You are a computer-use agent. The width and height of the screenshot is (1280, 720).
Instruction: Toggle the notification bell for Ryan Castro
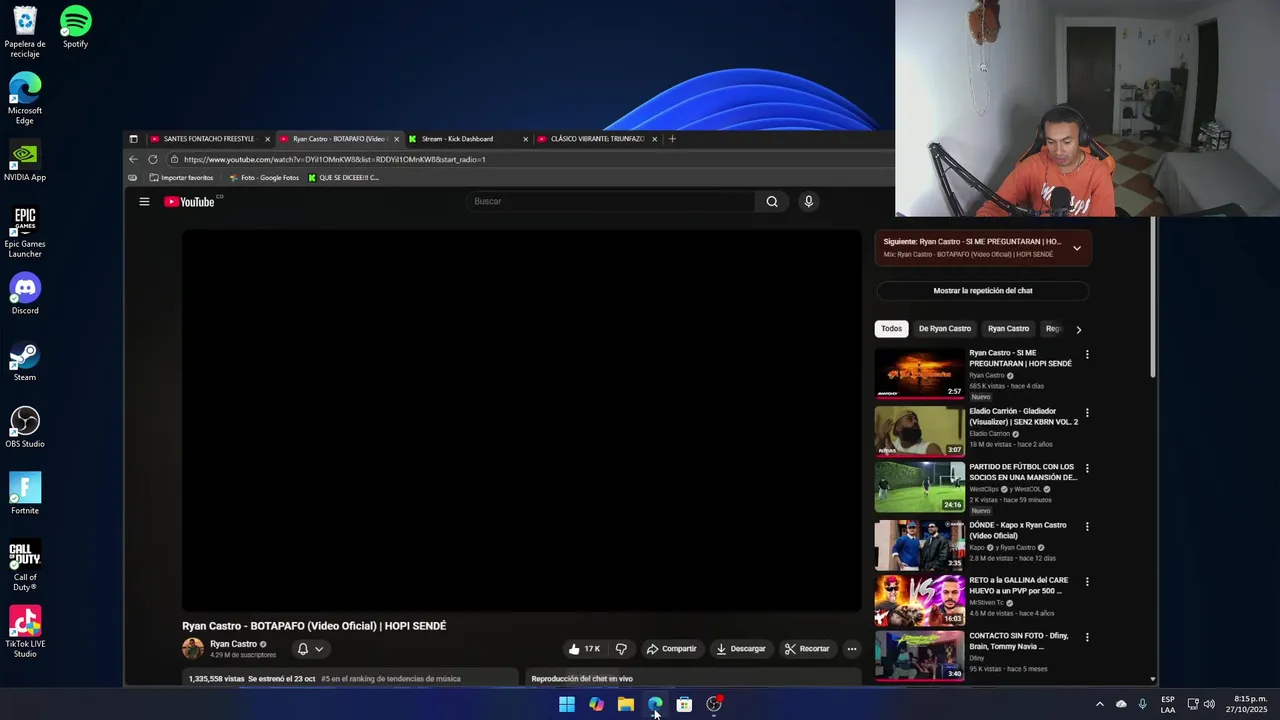click(303, 649)
